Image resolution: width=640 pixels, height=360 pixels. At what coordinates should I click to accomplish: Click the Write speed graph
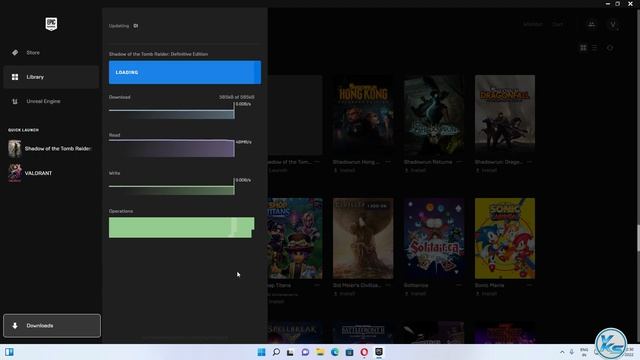point(172,187)
